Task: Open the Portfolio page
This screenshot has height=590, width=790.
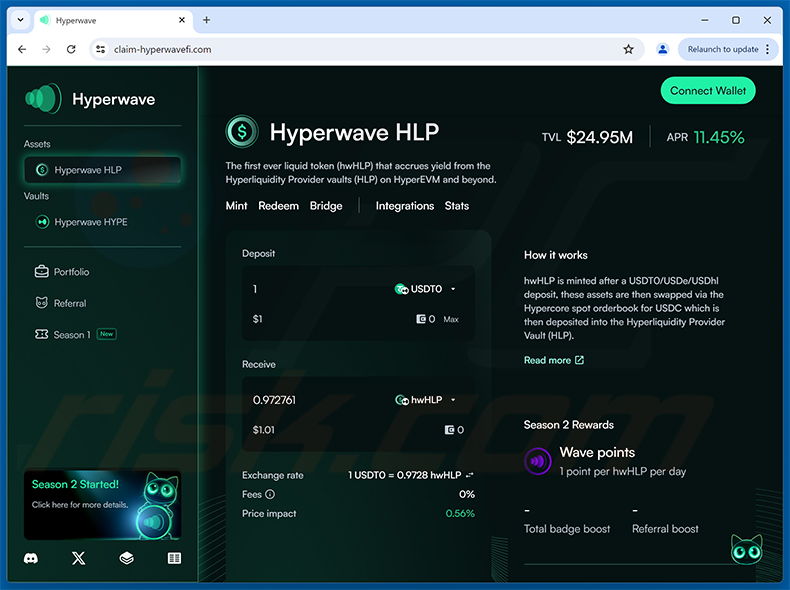Action: pos(62,272)
